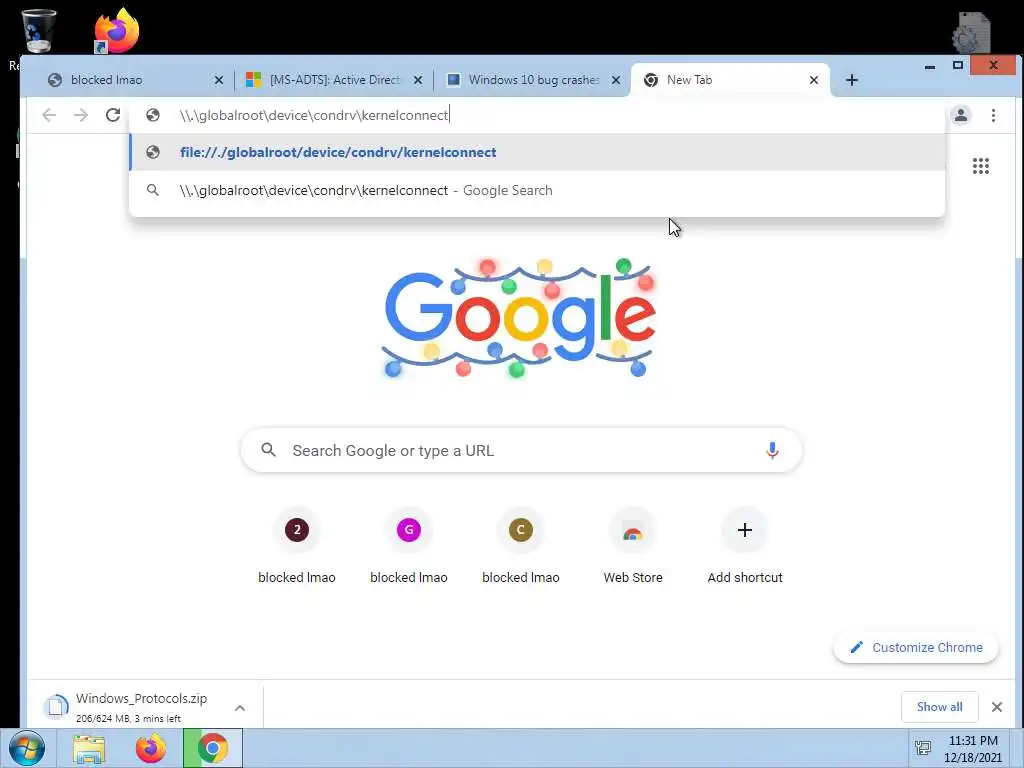Screen dimensions: 1024x768
Task: Click the Search Google or type a URL box
Action: tap(521, 450)
